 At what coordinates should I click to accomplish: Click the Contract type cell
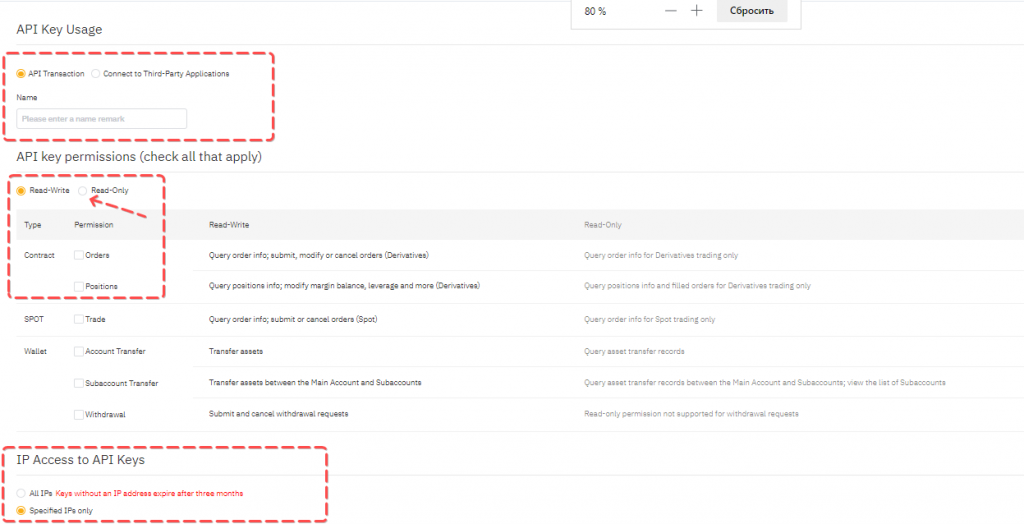click(39, 255)
